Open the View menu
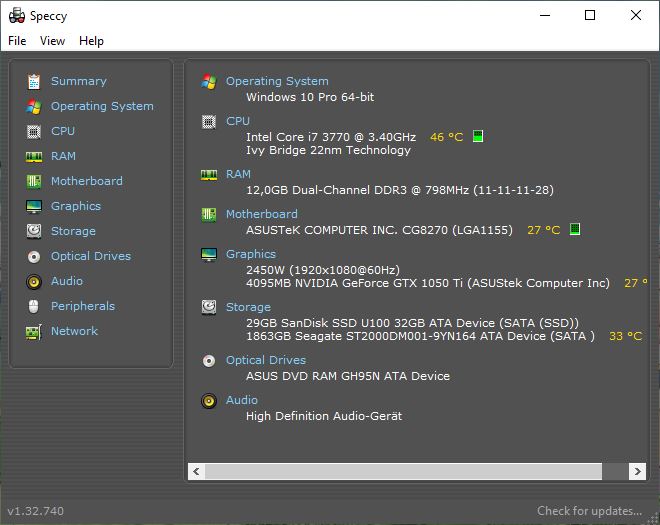660x525 pixels. click(x=52, y=41)
